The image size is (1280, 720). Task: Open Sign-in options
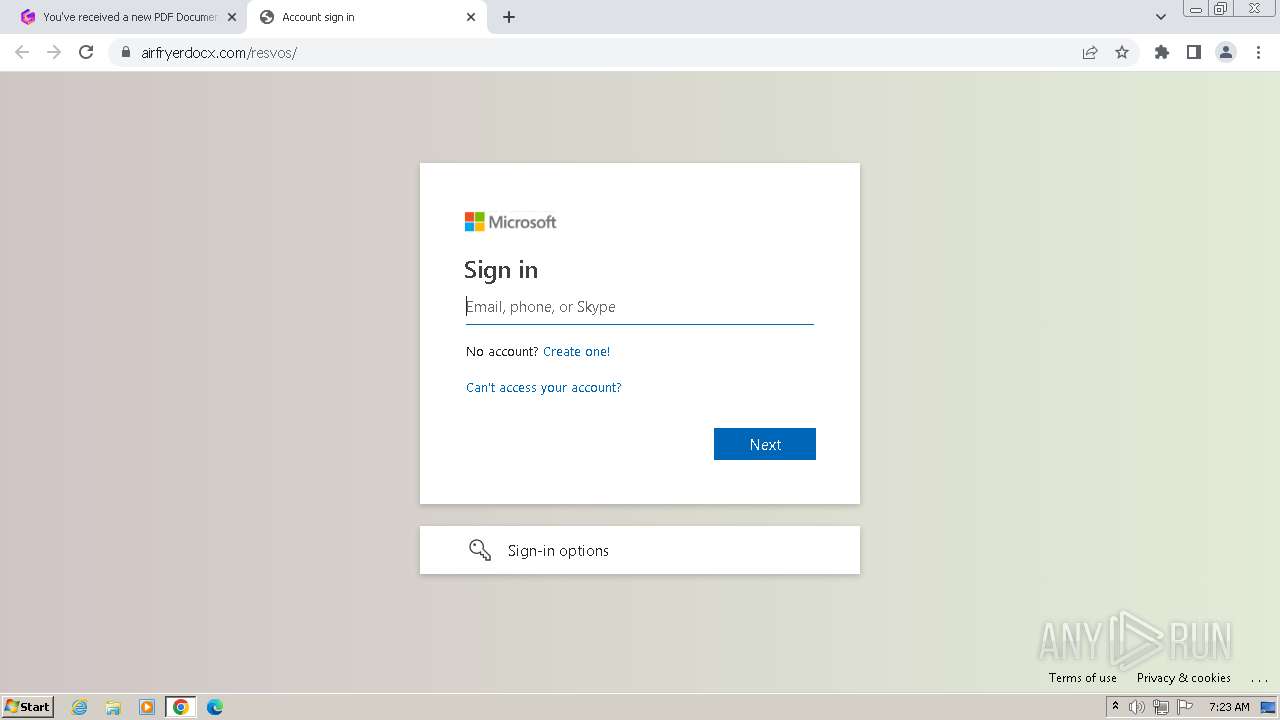click(x=640, y=550)
